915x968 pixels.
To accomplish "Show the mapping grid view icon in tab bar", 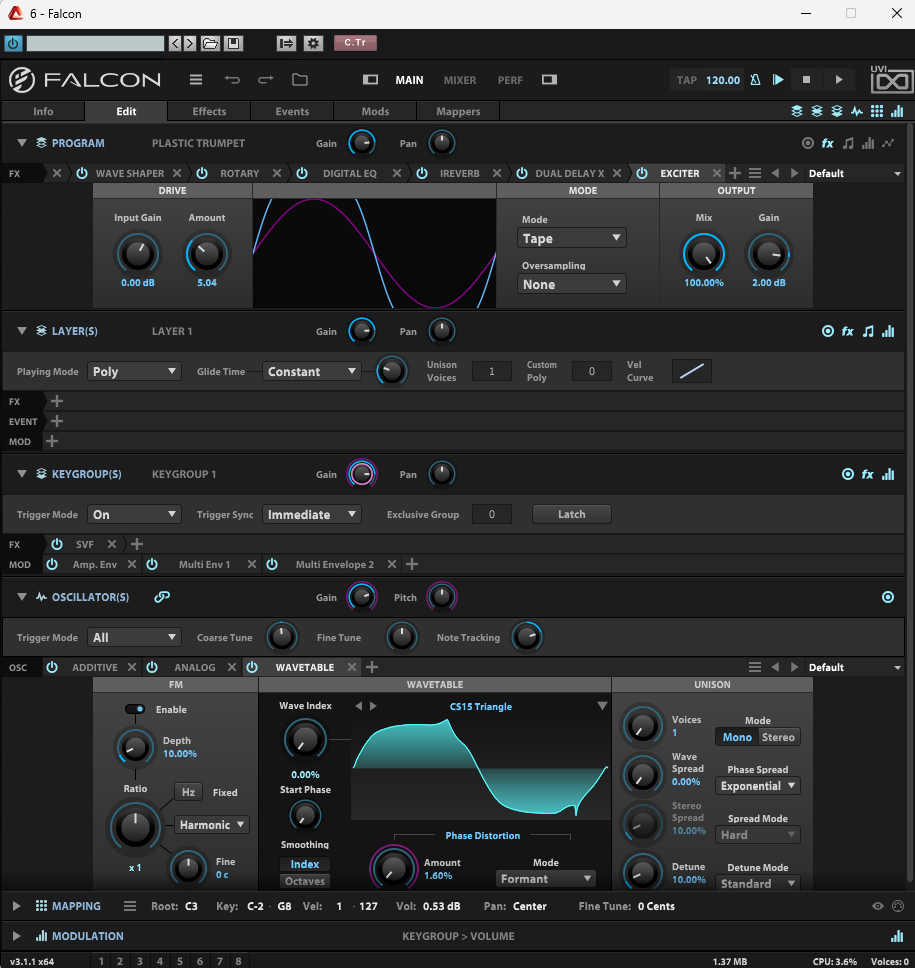I will coord(877,111).
